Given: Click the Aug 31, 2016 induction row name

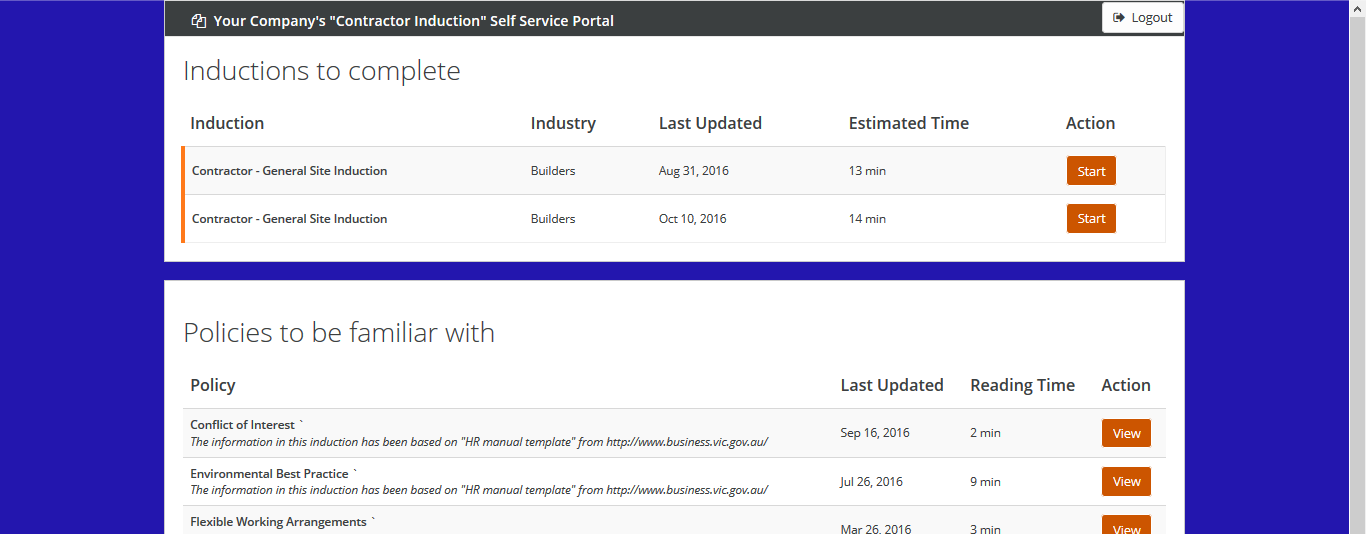Looking at the screenshot, I should 289,171.
